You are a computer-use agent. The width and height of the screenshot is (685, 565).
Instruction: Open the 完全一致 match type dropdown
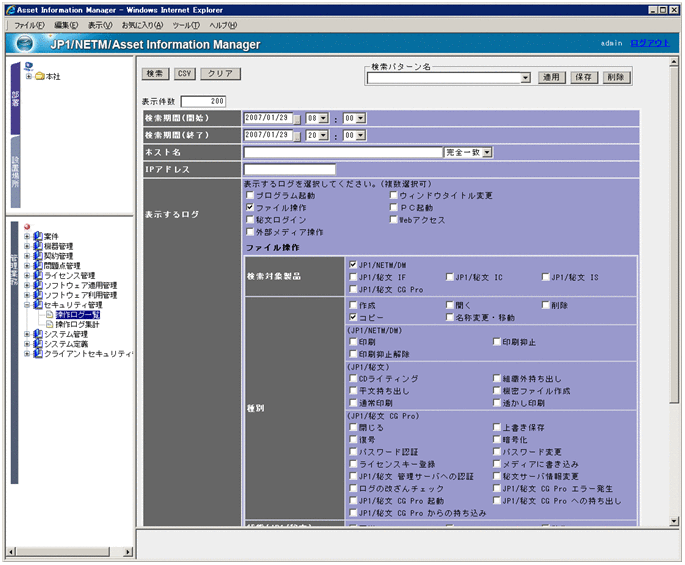pyautogui.click(x=487, y=153)
